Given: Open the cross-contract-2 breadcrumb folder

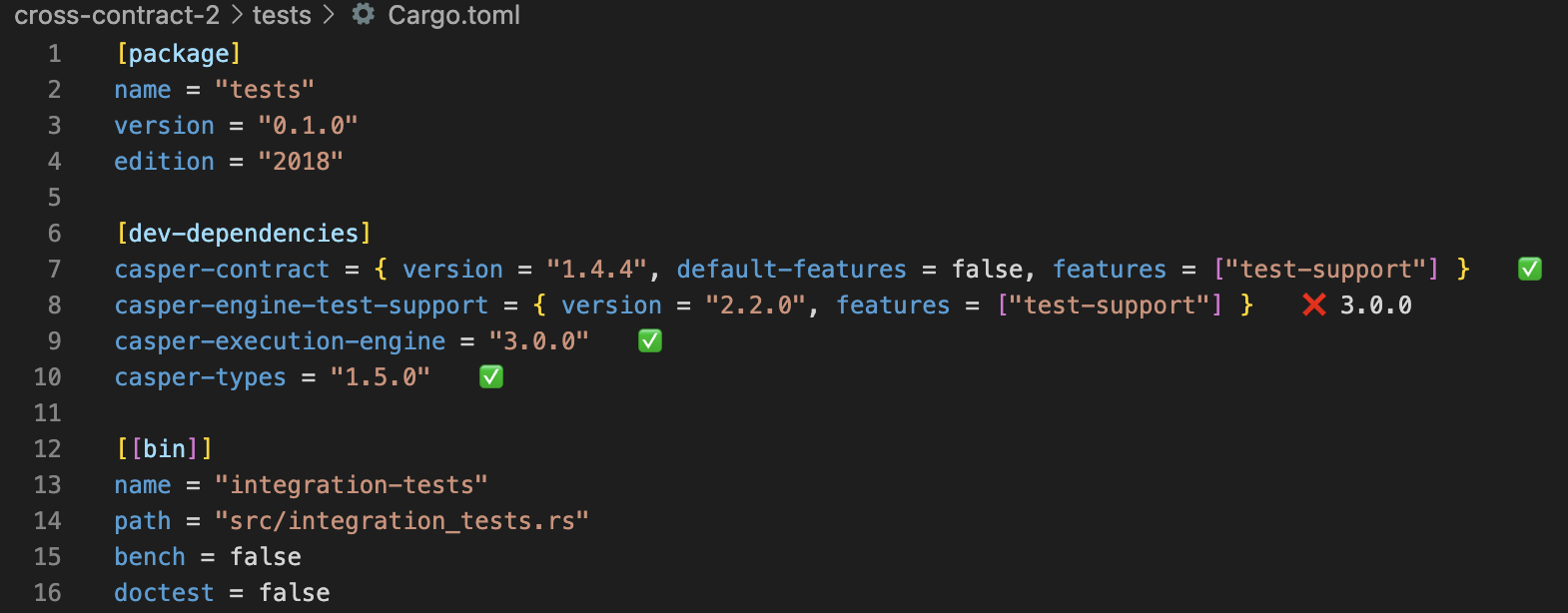Looking at the screenshot, I should tap(117, 15).
